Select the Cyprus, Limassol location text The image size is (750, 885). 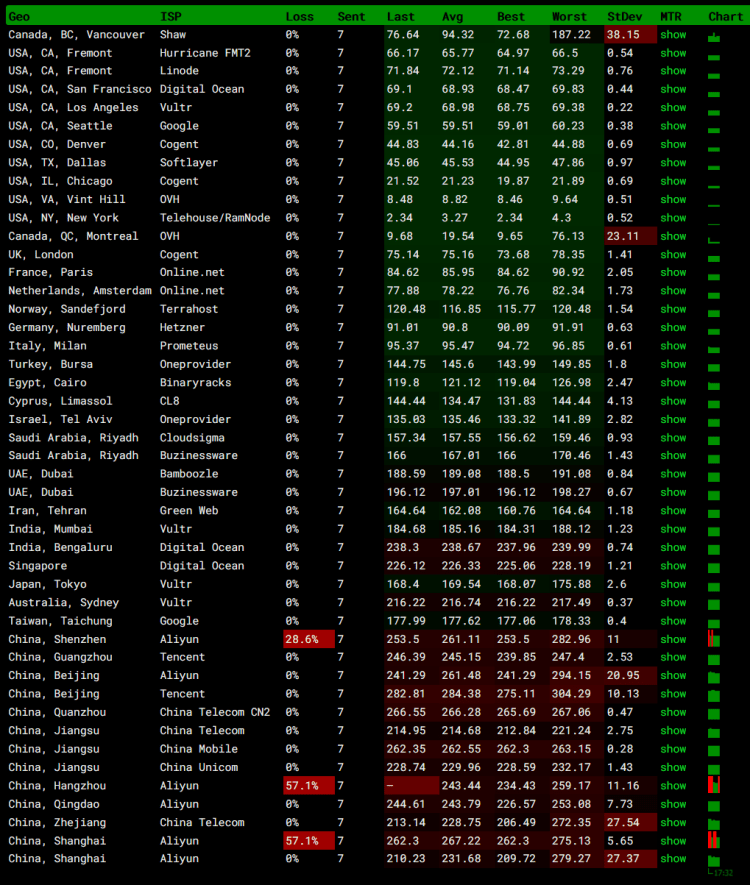60,401
